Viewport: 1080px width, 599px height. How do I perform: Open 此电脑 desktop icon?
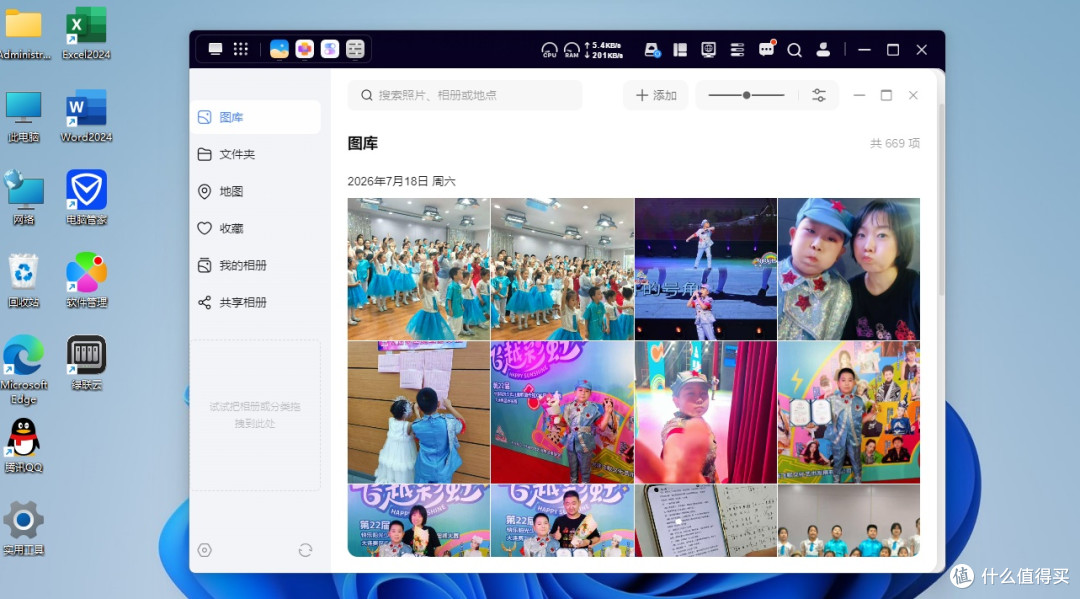click(23, 116)
